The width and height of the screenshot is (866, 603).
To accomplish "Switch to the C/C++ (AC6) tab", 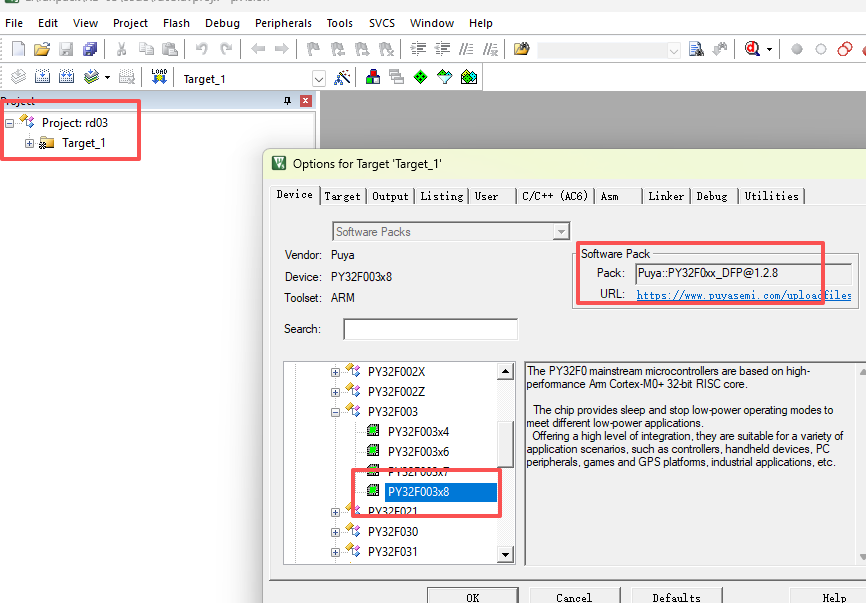I will [x=556, y=196].
